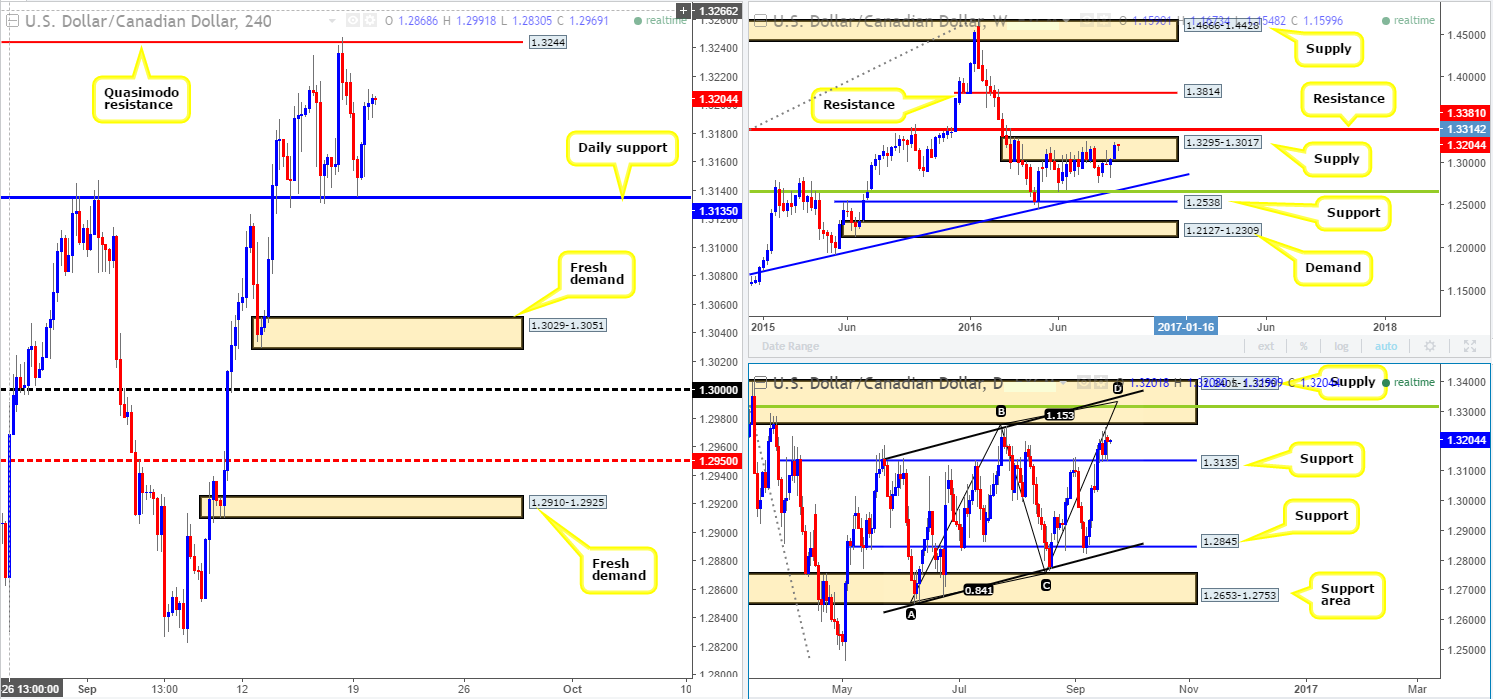Select the 1.3135 support label on daily chart
Screen dimensions: 1493x699
click(x=1221, y=461)
